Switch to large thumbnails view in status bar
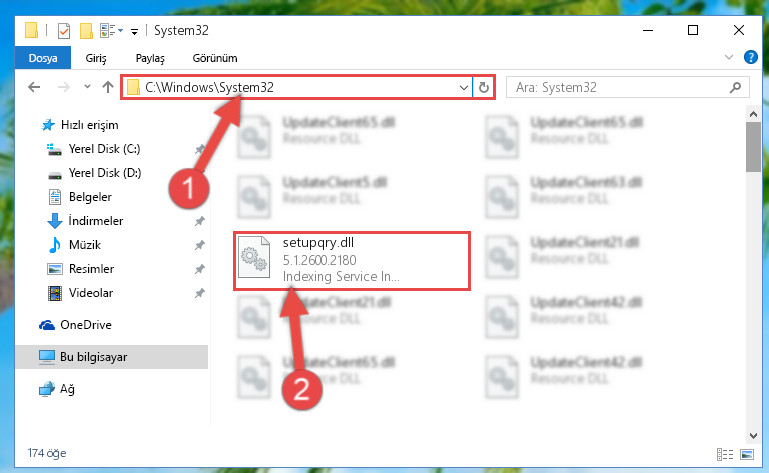This screenshot has width=769, height=473. [x=747, y=454]
